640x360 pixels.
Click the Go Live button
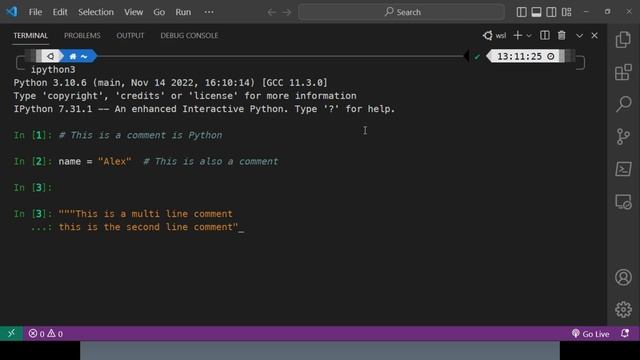click(x=590, y=334)
